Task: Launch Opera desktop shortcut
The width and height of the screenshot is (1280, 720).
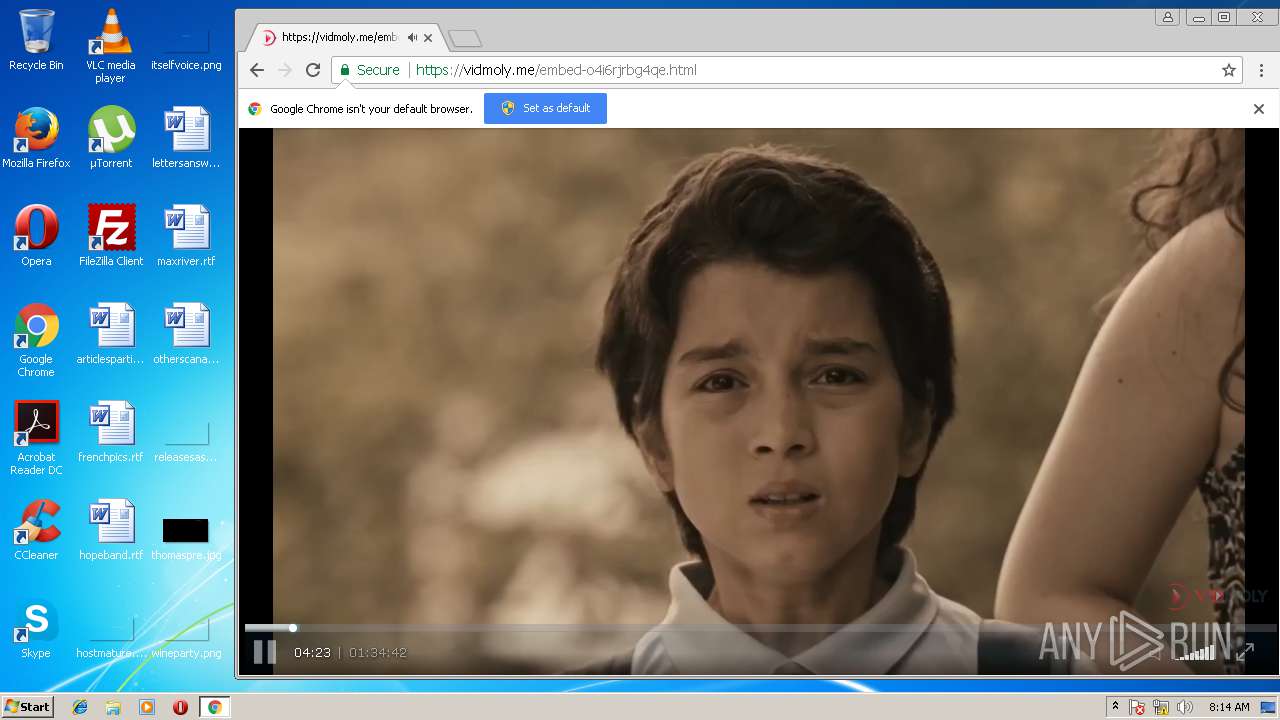Action: click(x=36, y=236)
